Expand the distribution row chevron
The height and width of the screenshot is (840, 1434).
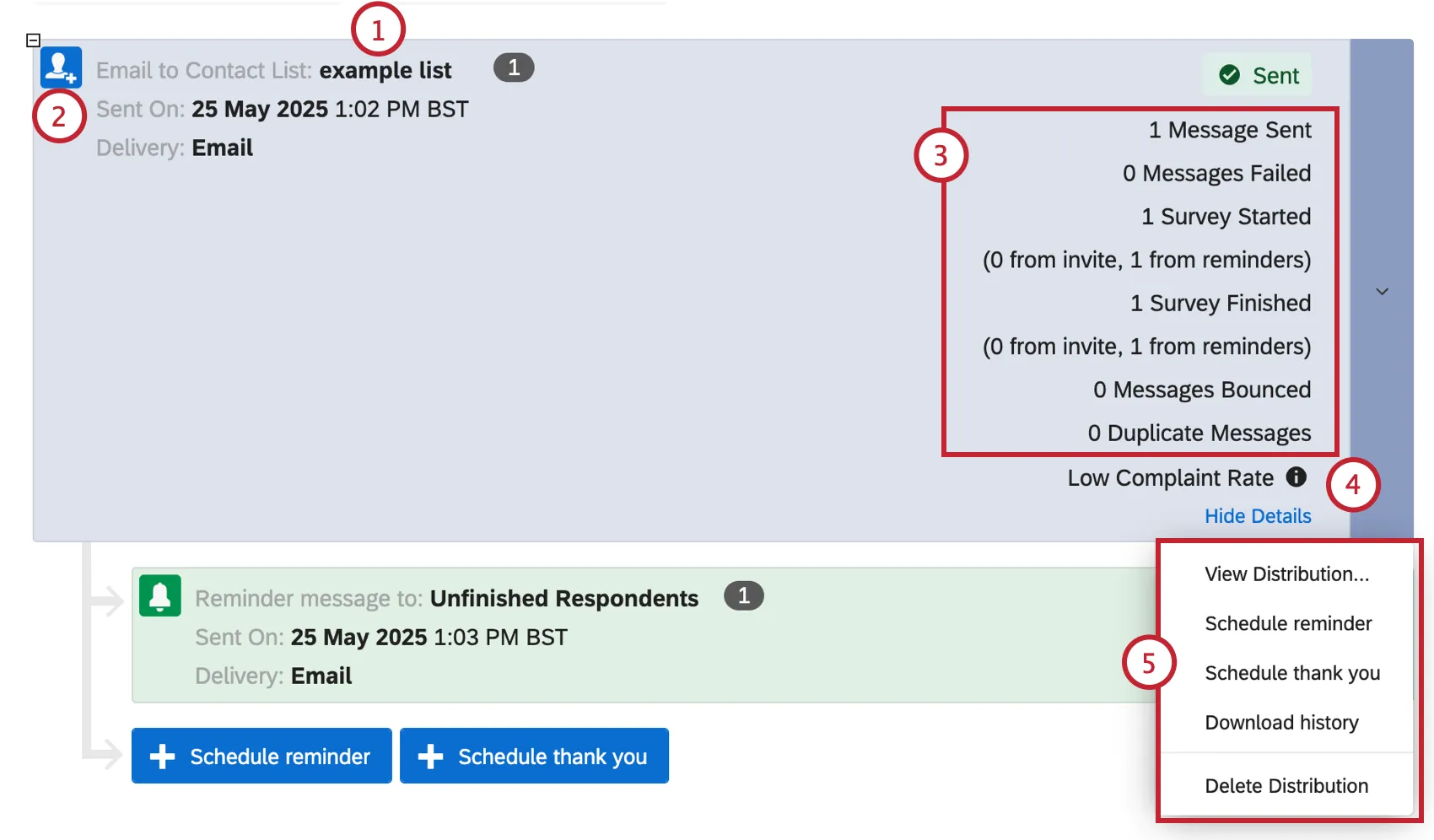(1382, 291)
